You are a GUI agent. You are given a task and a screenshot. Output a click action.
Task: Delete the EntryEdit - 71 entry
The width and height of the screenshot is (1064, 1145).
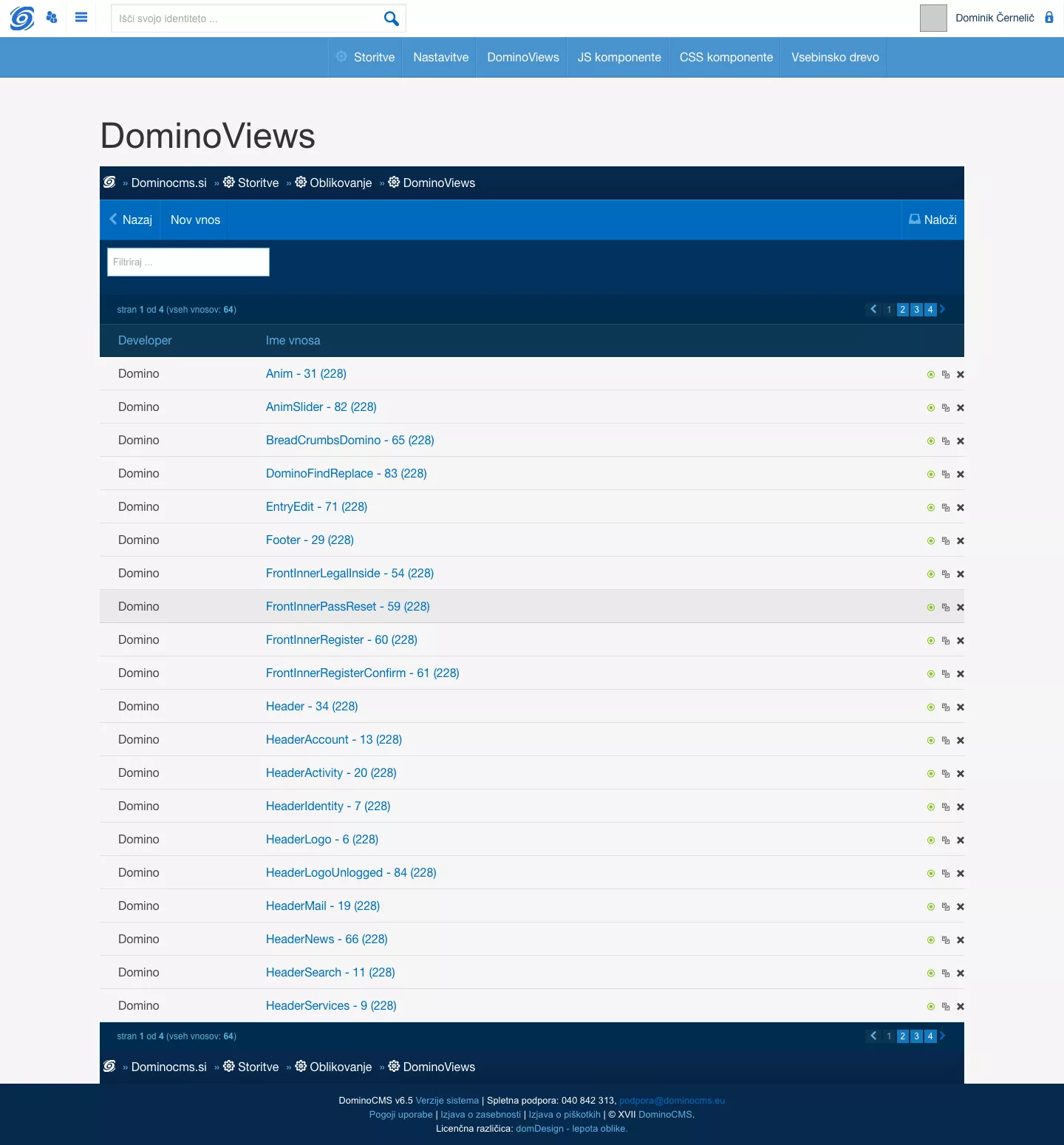(x=961, y=507)
